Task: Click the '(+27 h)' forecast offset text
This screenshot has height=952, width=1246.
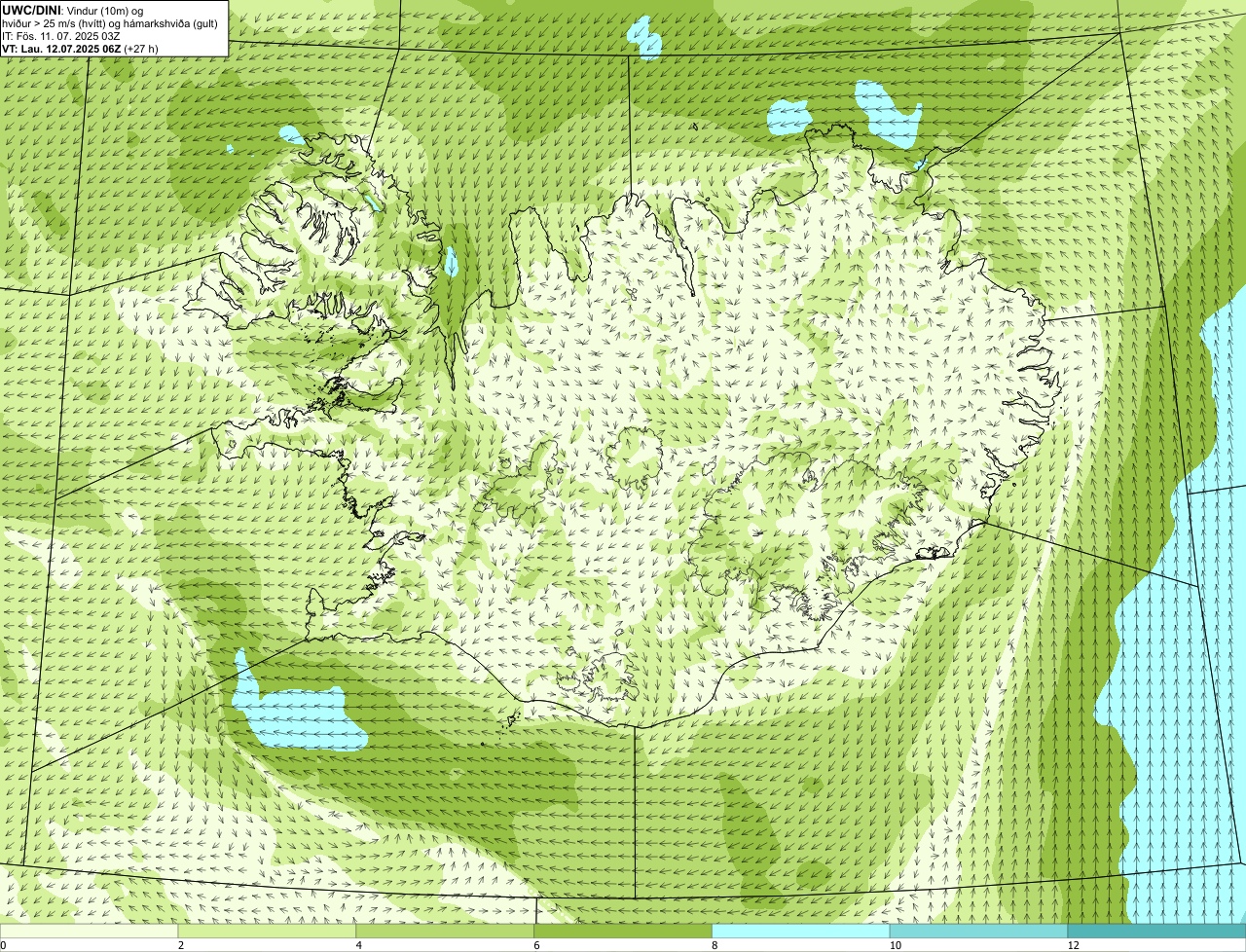Action: [141, 49]
